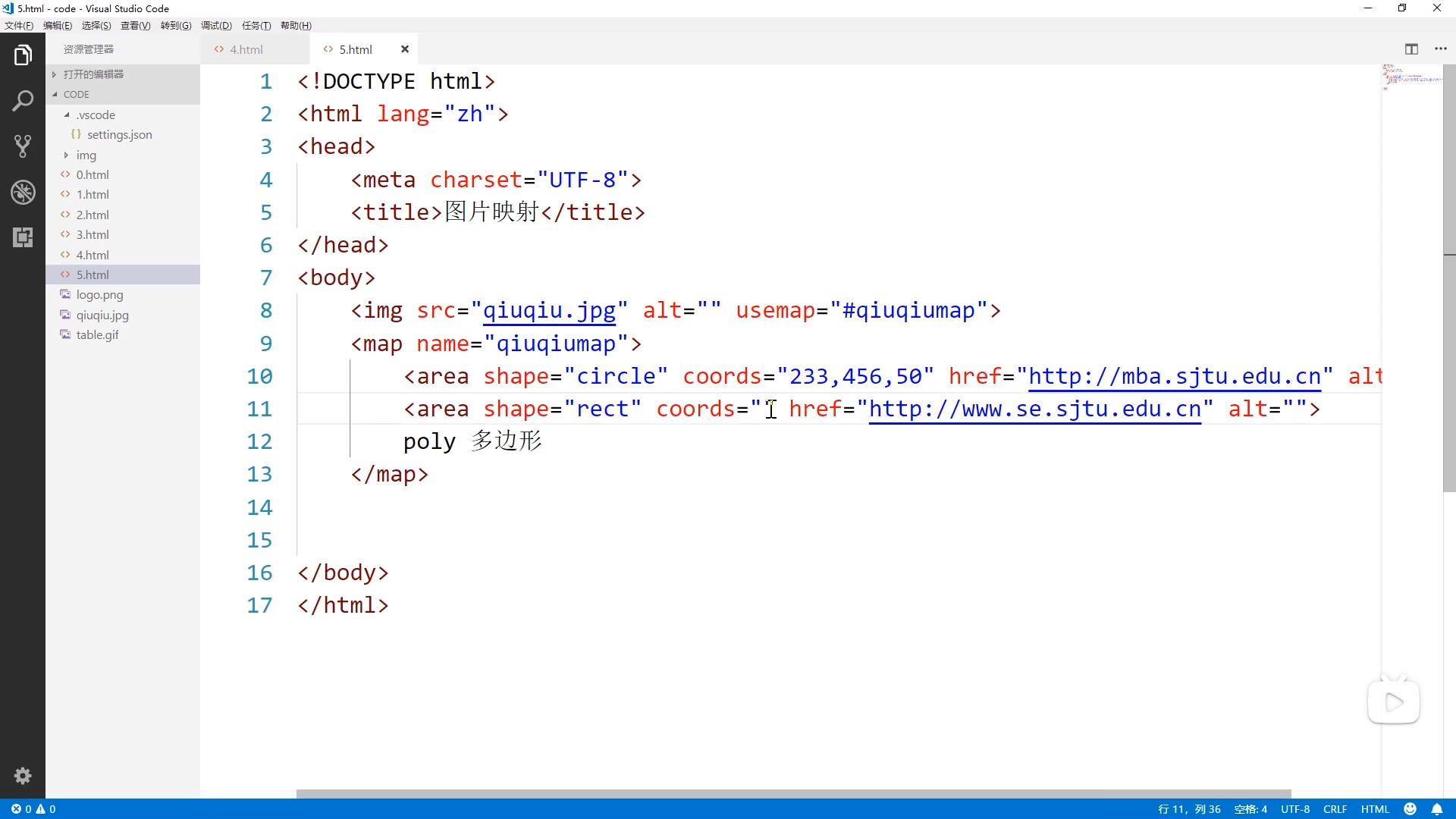Screen dimensions: 1456x819
Task: Open the Manage gear icon
Action: click(23, 776)
